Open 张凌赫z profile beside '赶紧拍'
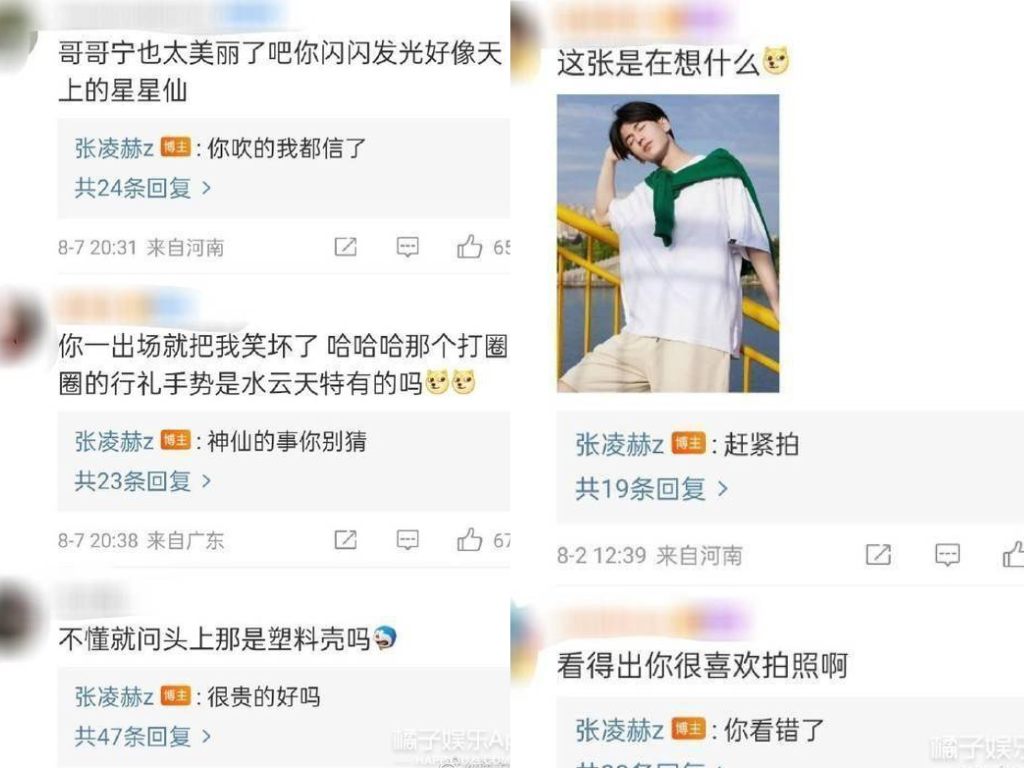 (619, 445)
